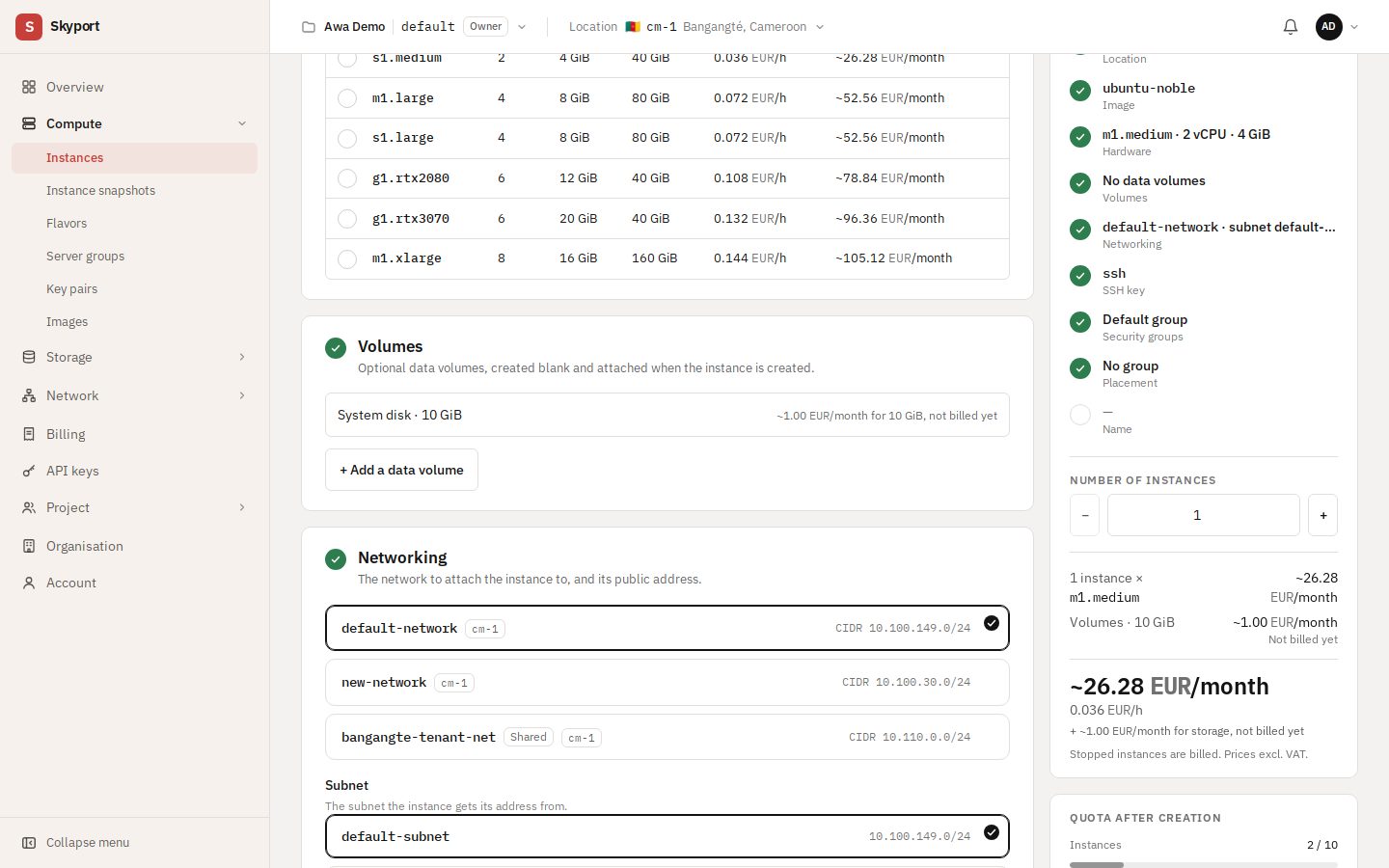Click the Skyport logo icon
1389x868 pixels.
pos(29,27)
